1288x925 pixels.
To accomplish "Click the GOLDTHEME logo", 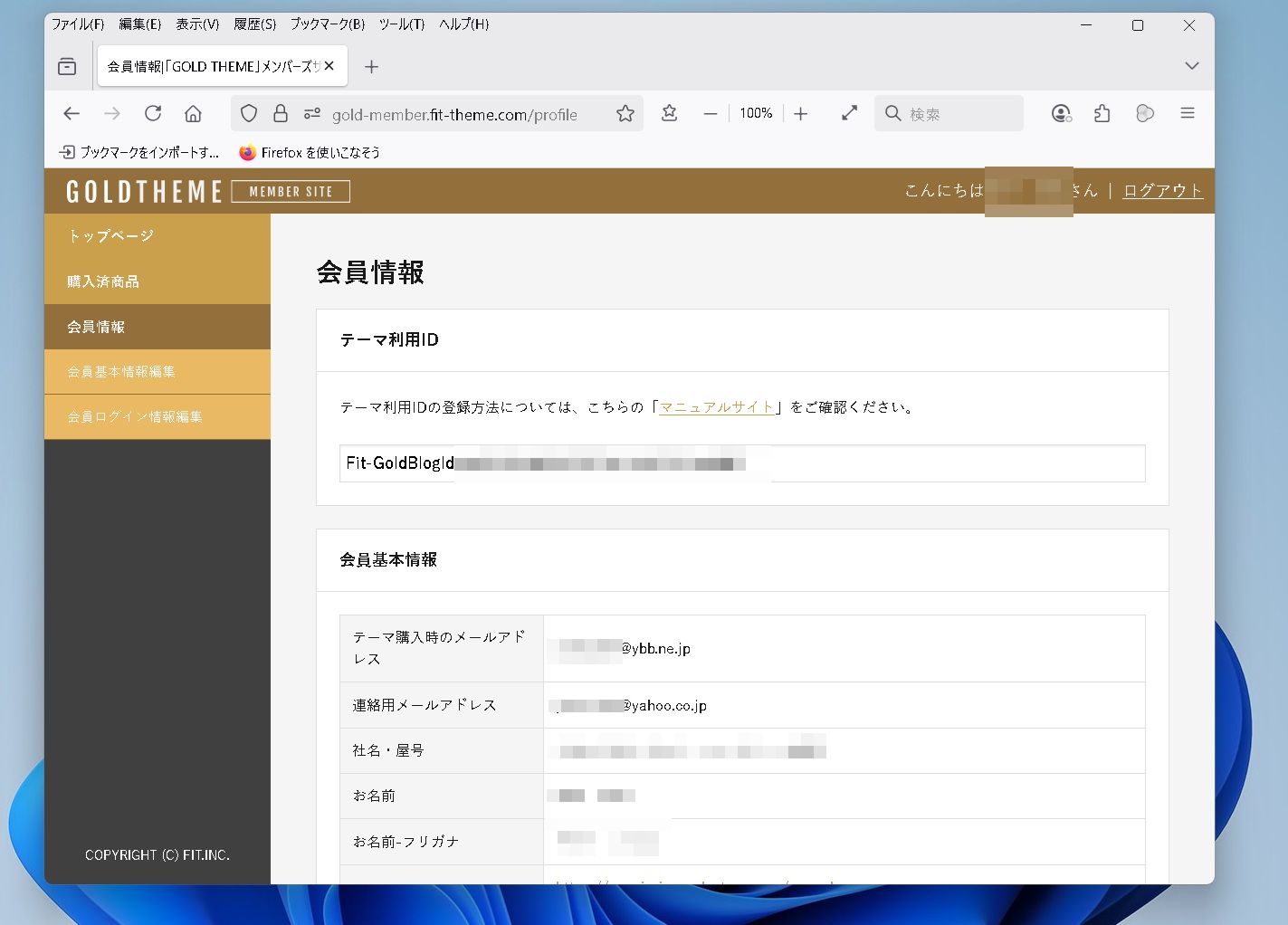I will click(x=144, y=191).
